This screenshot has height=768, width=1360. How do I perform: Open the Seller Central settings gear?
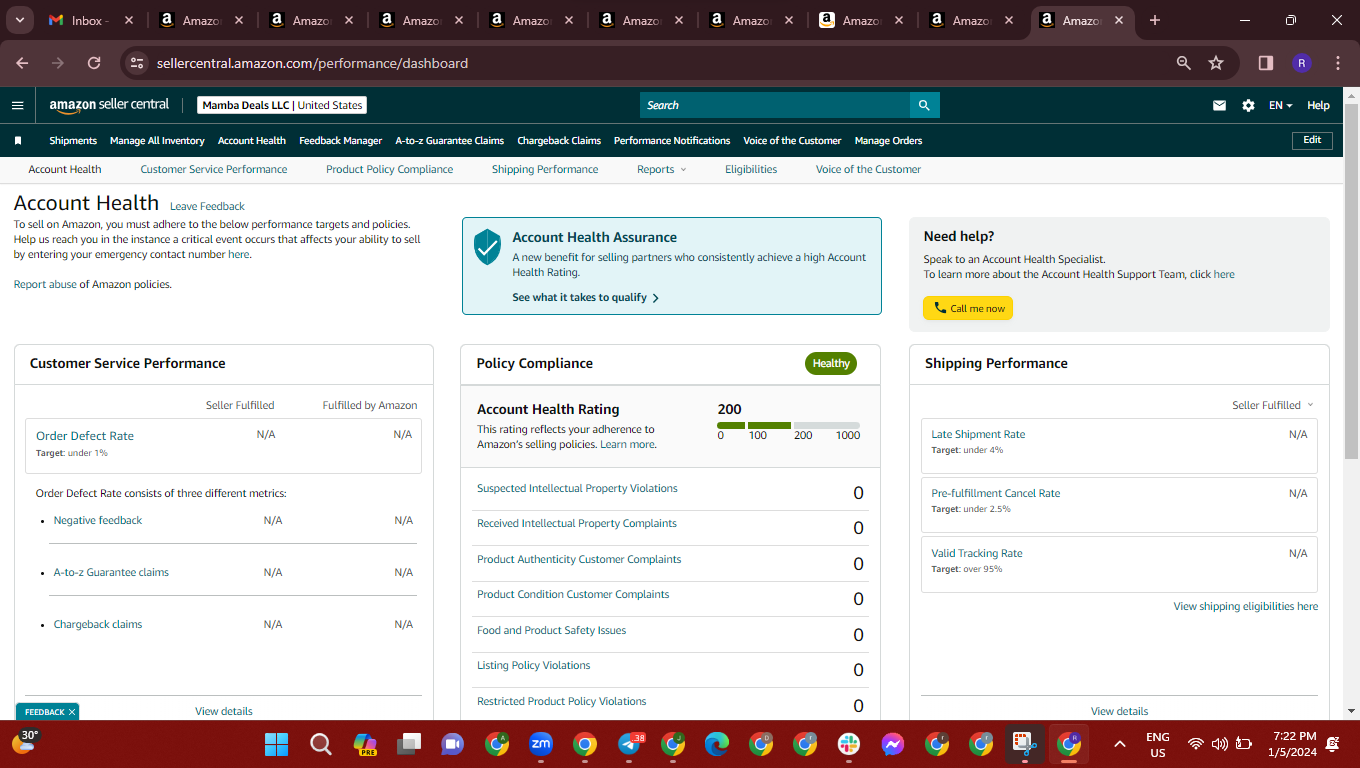coord(1248,105)
